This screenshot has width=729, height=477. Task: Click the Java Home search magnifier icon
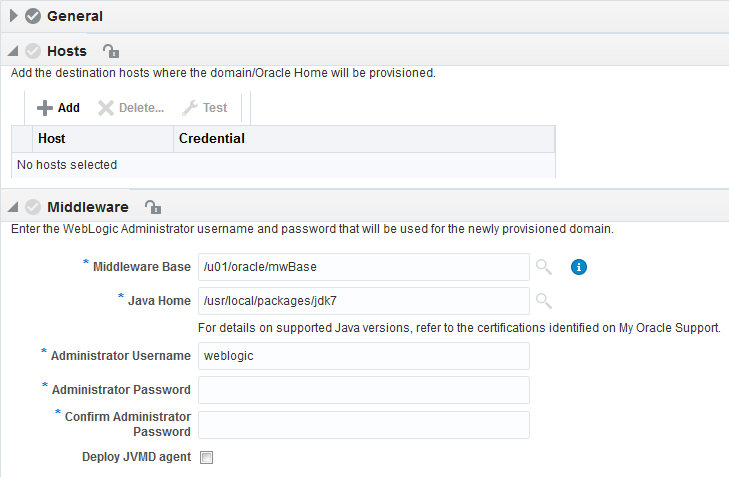[543, 301]
